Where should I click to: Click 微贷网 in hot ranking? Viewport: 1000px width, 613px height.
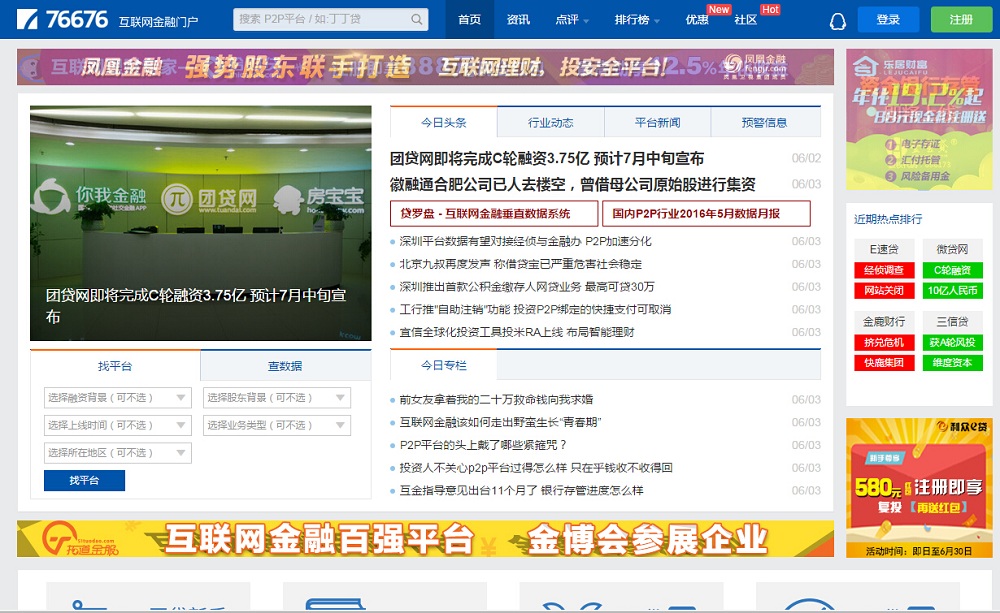(952, 249)
